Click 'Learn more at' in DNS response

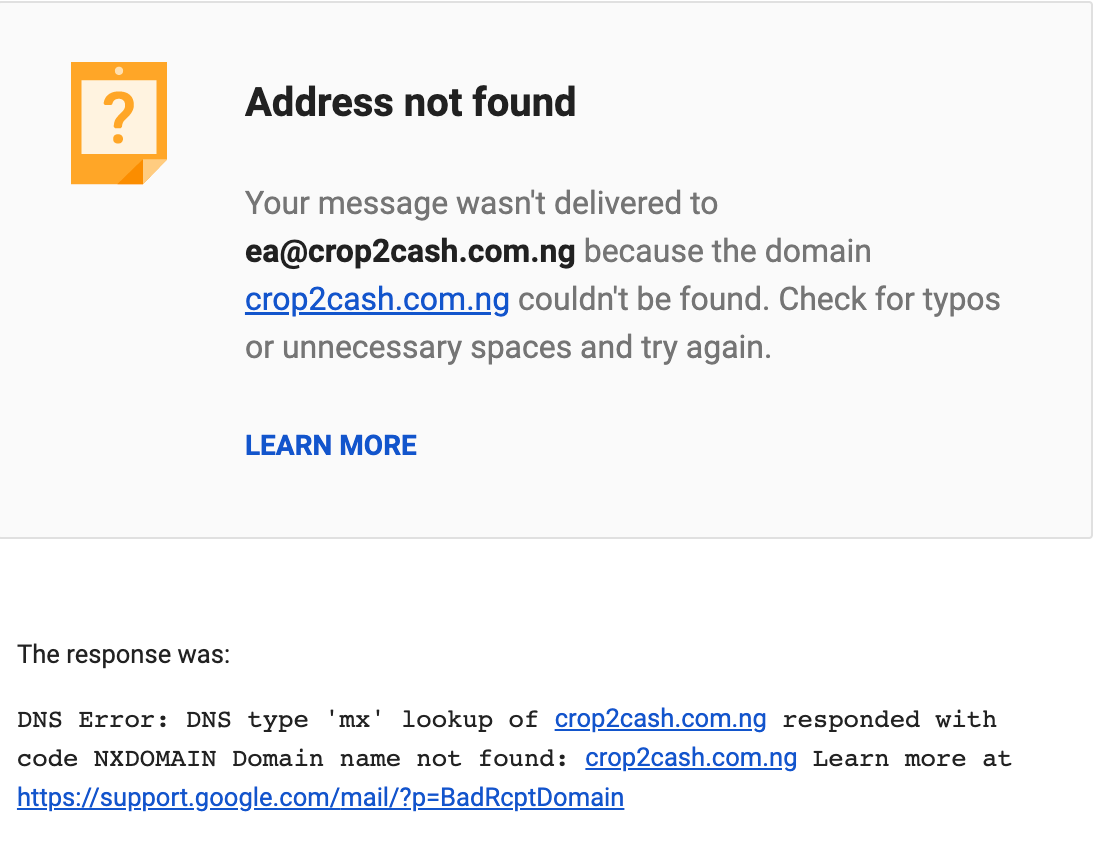tap(912, 759)
